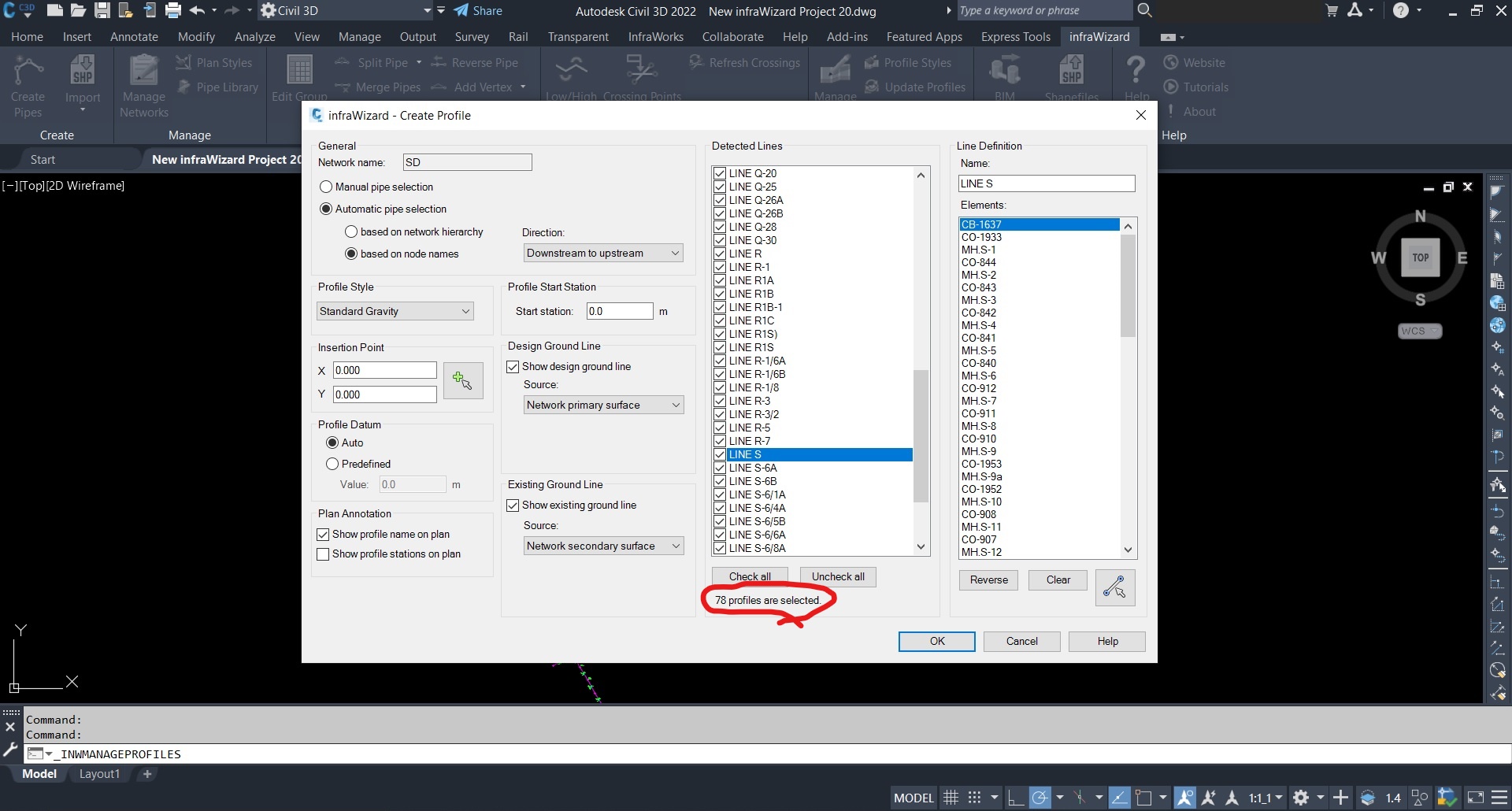
Task: Click the select elements in drawing icon
Action: tap(1114, 587)
